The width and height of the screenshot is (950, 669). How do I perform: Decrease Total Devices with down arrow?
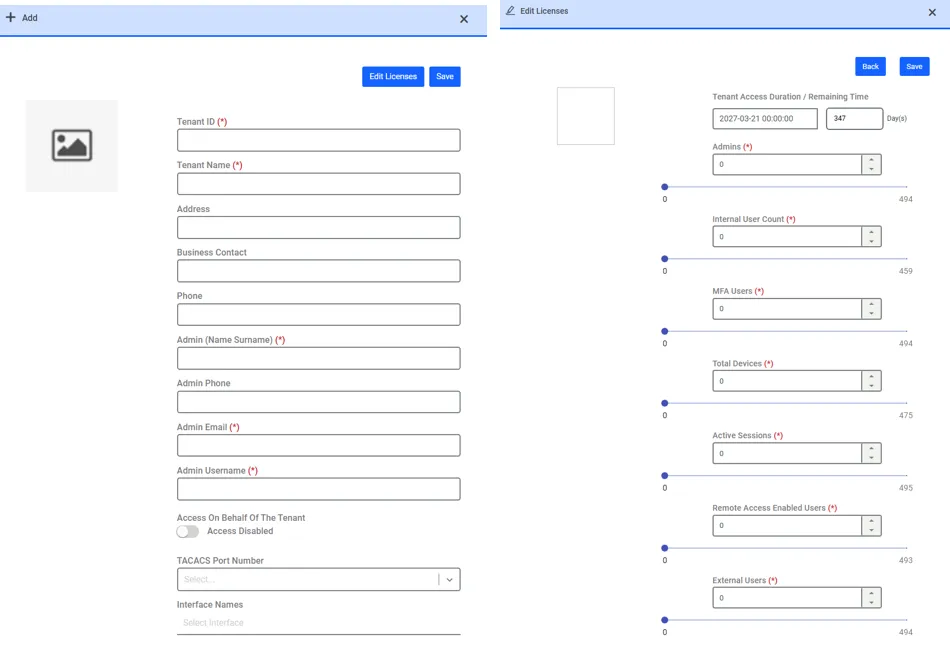coord(871,385)
